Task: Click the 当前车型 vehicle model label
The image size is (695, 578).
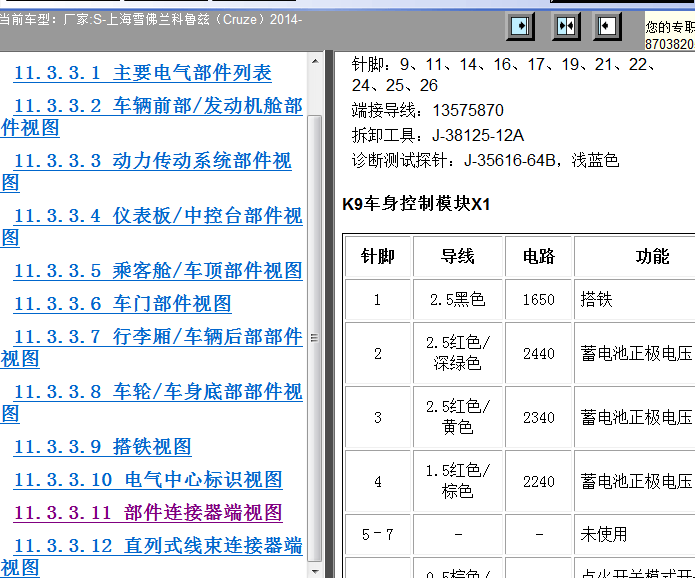Action: [151, 20]
